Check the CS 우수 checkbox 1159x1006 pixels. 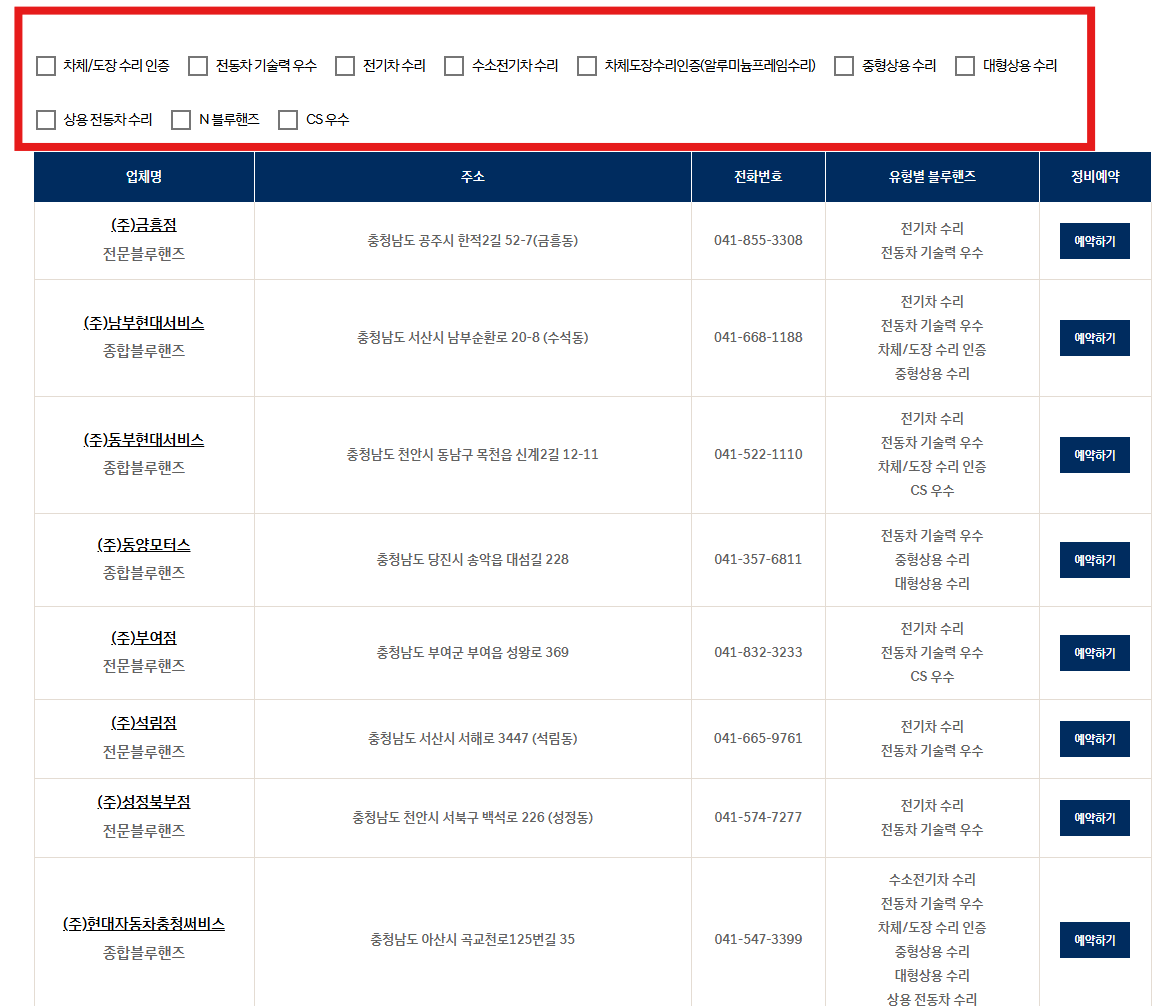[288, 120]
